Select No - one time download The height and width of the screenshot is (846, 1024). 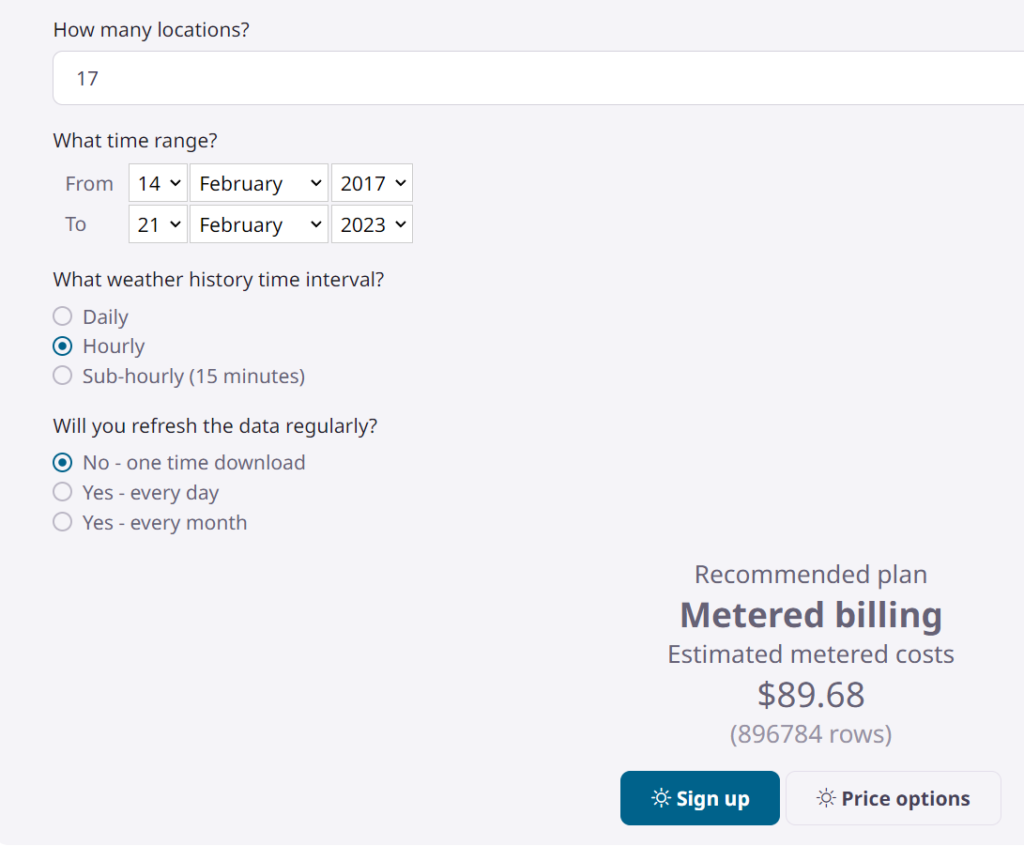(x=62, y=462)
